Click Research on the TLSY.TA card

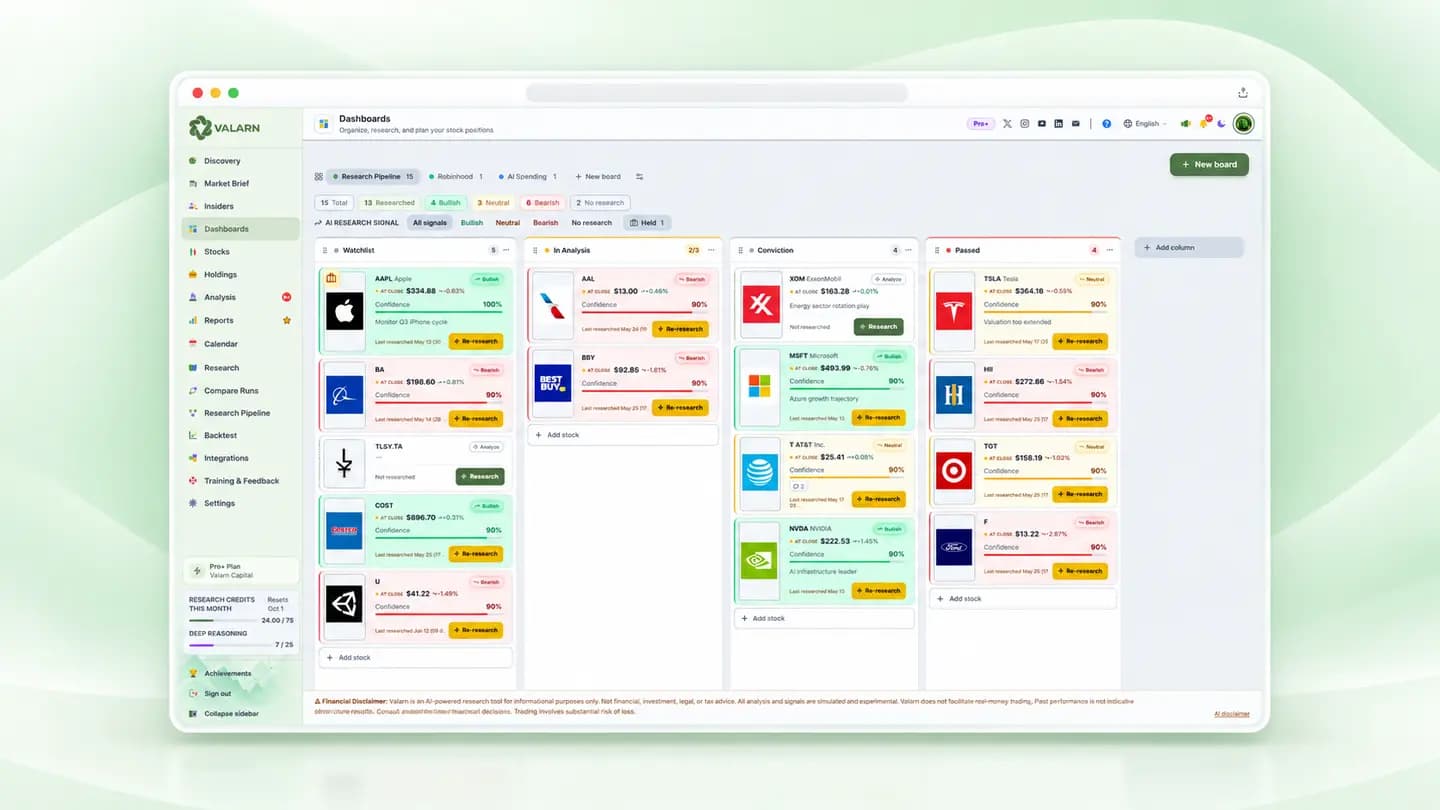coord(480,477)
